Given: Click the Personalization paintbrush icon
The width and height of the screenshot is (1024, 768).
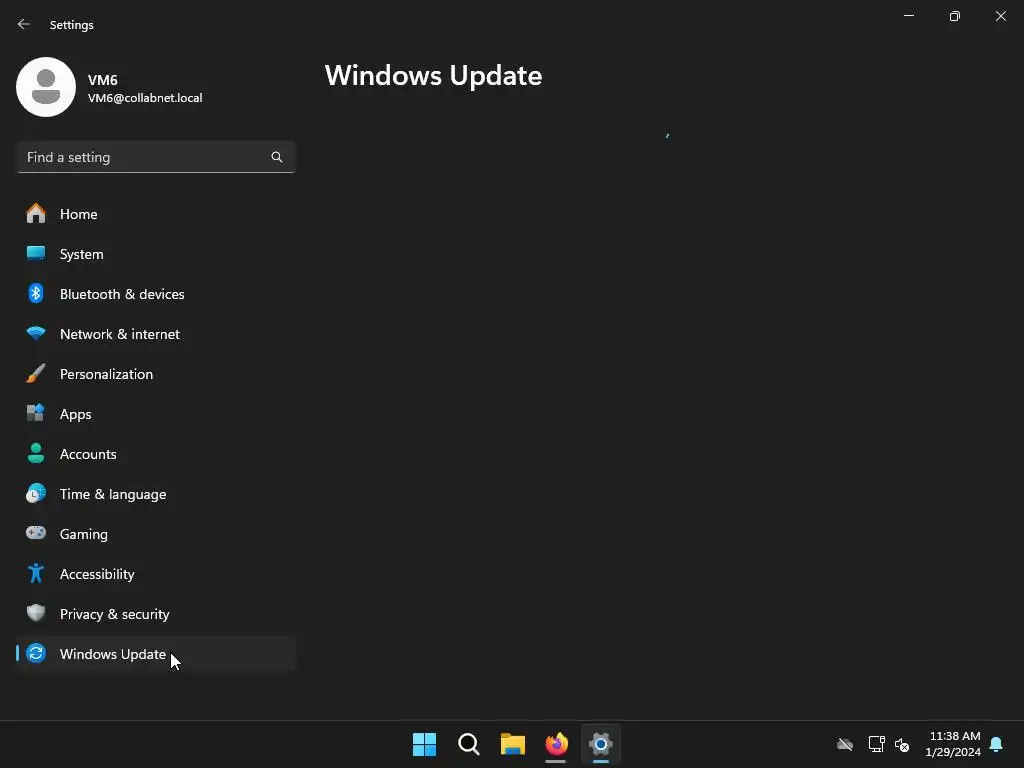Looking at the screenshot, I should 36,374.
